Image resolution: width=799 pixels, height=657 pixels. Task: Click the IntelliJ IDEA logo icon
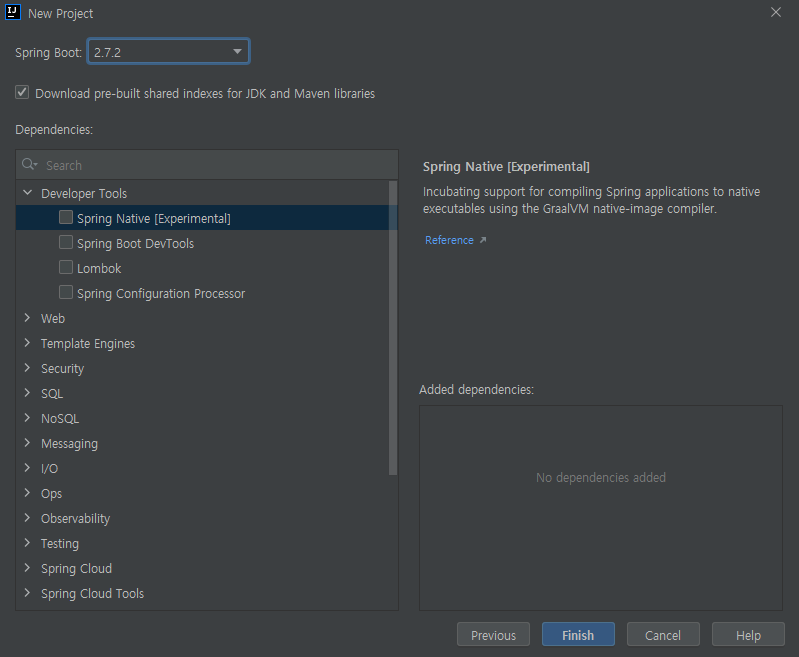13,12
